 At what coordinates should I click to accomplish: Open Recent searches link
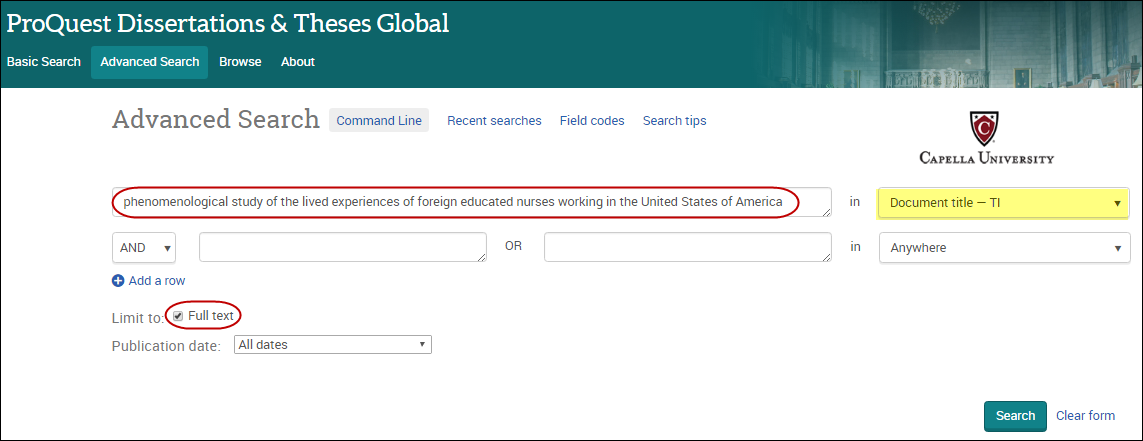tap(494, 120)
